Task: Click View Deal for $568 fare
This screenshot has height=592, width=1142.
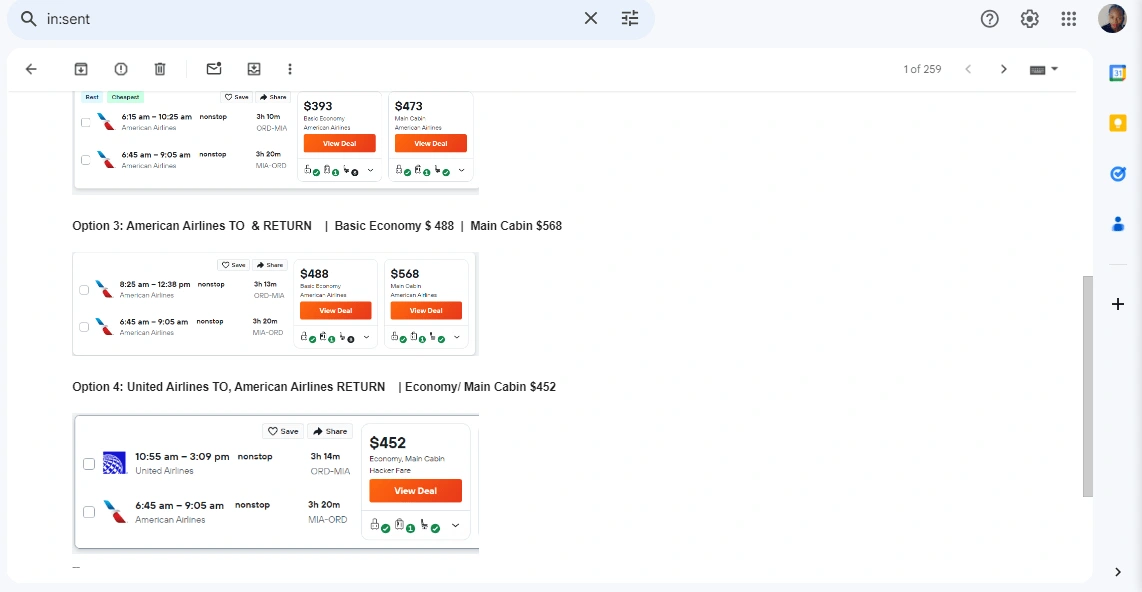Action: point(426,310)
